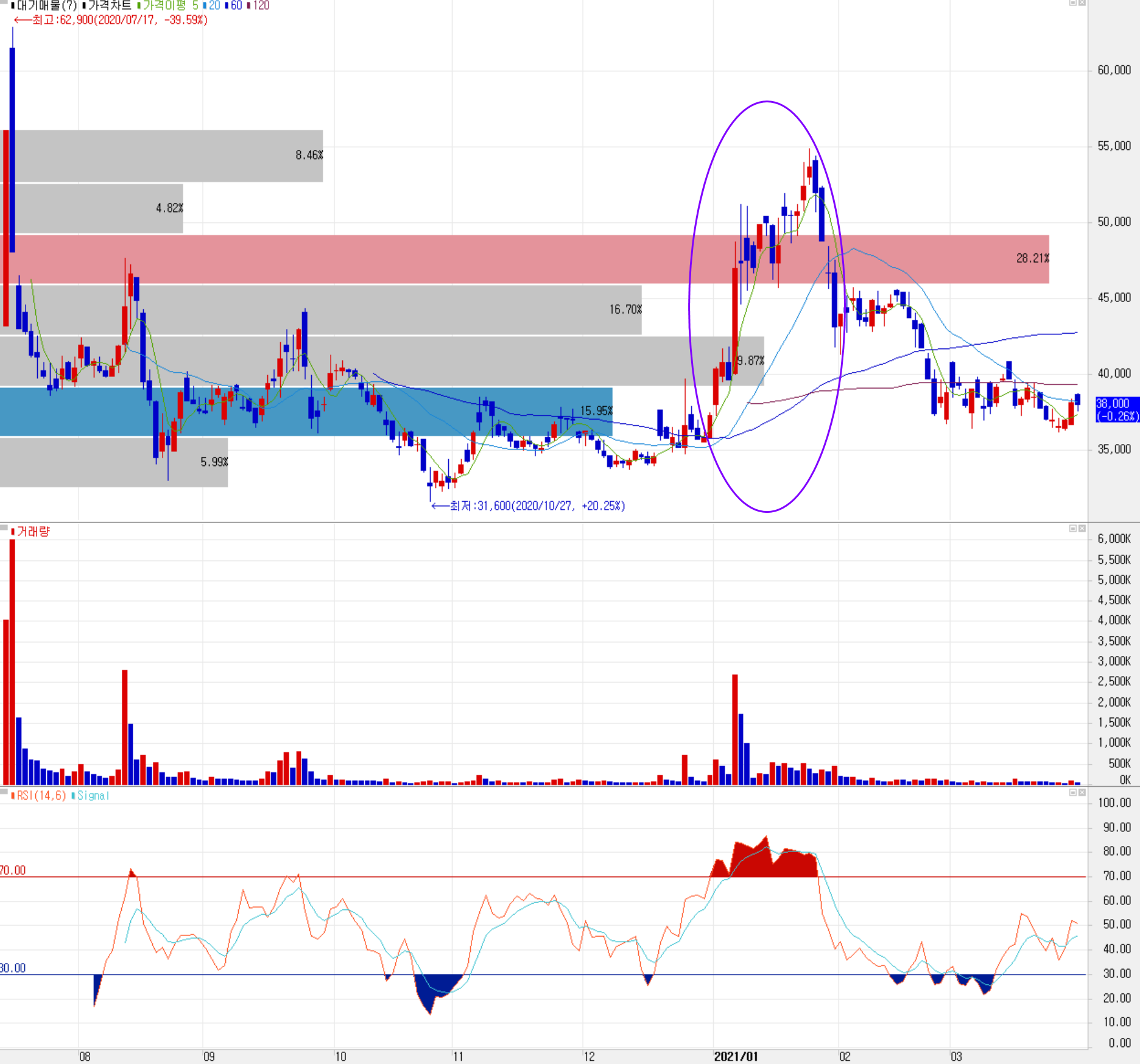Viewport: 1140px width, 1064px height.
Task: Click the 9.87% volume profile label
Action: tap(750, 361)
